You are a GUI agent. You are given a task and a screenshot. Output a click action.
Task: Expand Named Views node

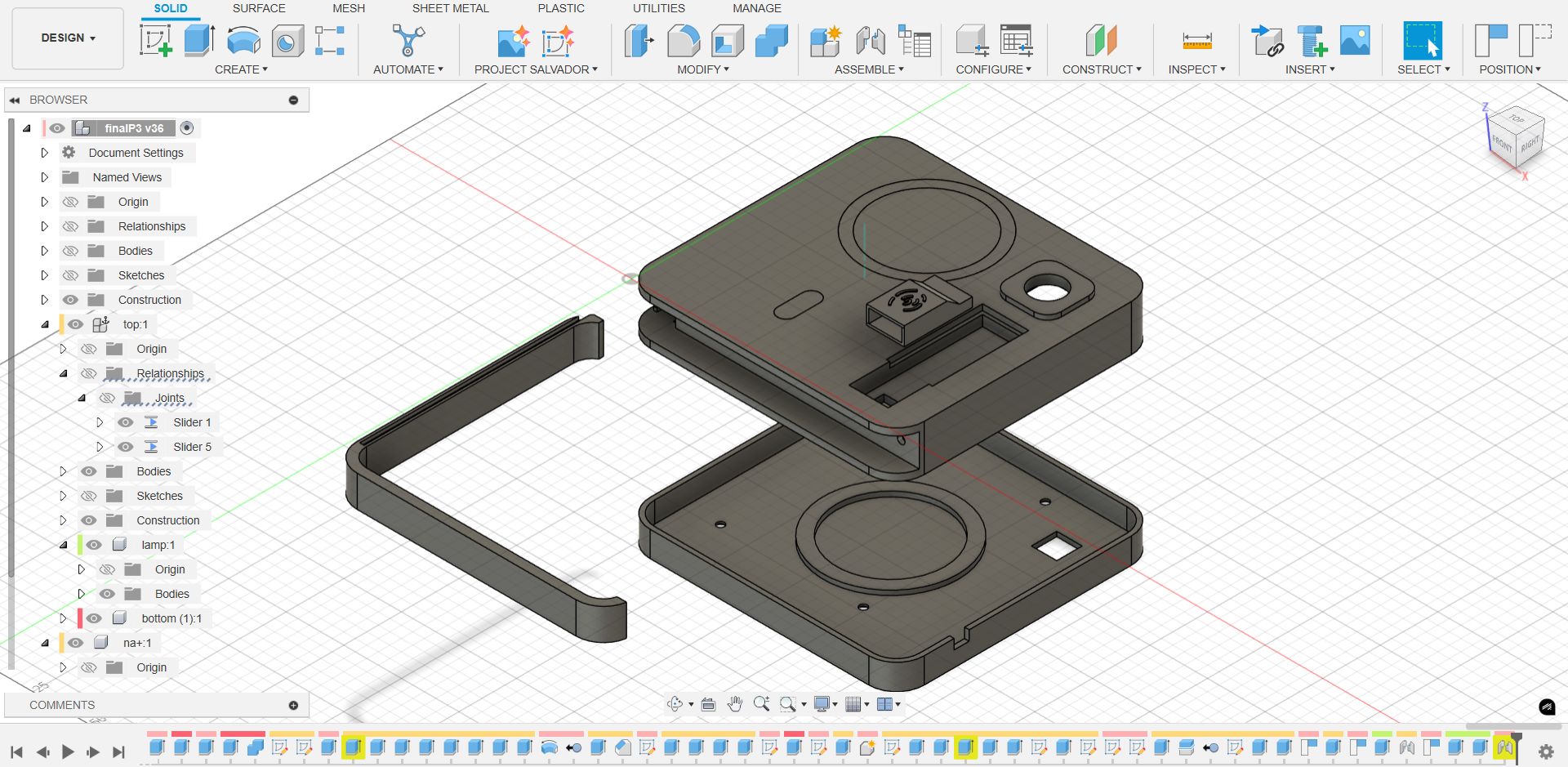pos(45,177)
